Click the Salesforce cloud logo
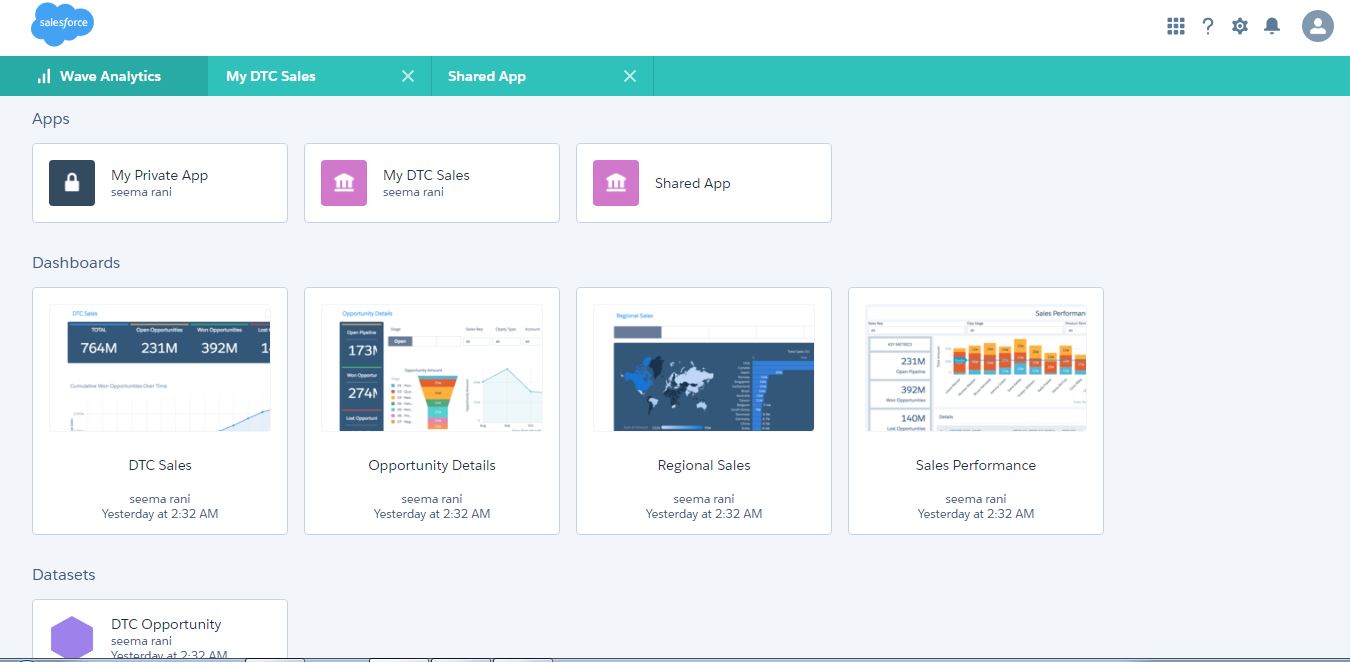Viewport: 1350px width, 662px height. [62, 24]
